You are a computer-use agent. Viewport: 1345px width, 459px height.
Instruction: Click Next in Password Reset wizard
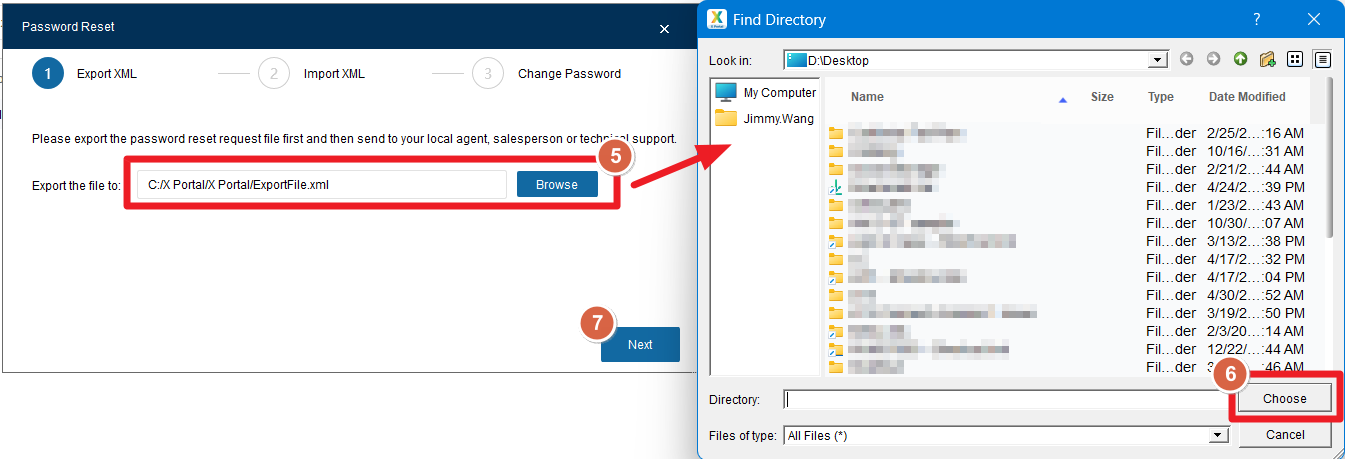(x=640, y=345)
